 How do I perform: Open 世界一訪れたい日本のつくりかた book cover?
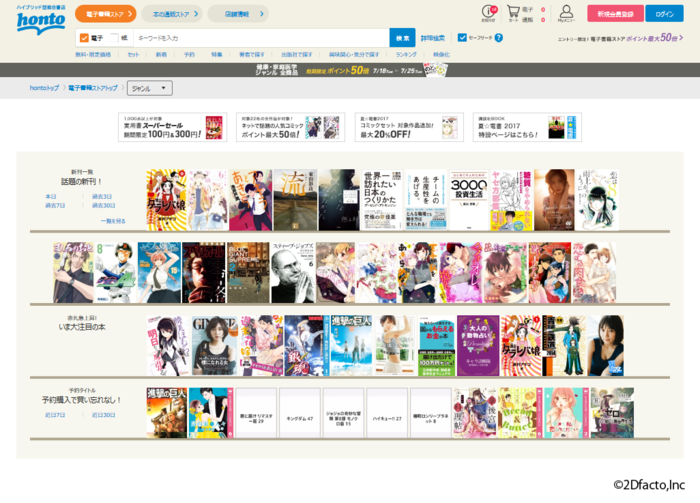coord(381,200)
